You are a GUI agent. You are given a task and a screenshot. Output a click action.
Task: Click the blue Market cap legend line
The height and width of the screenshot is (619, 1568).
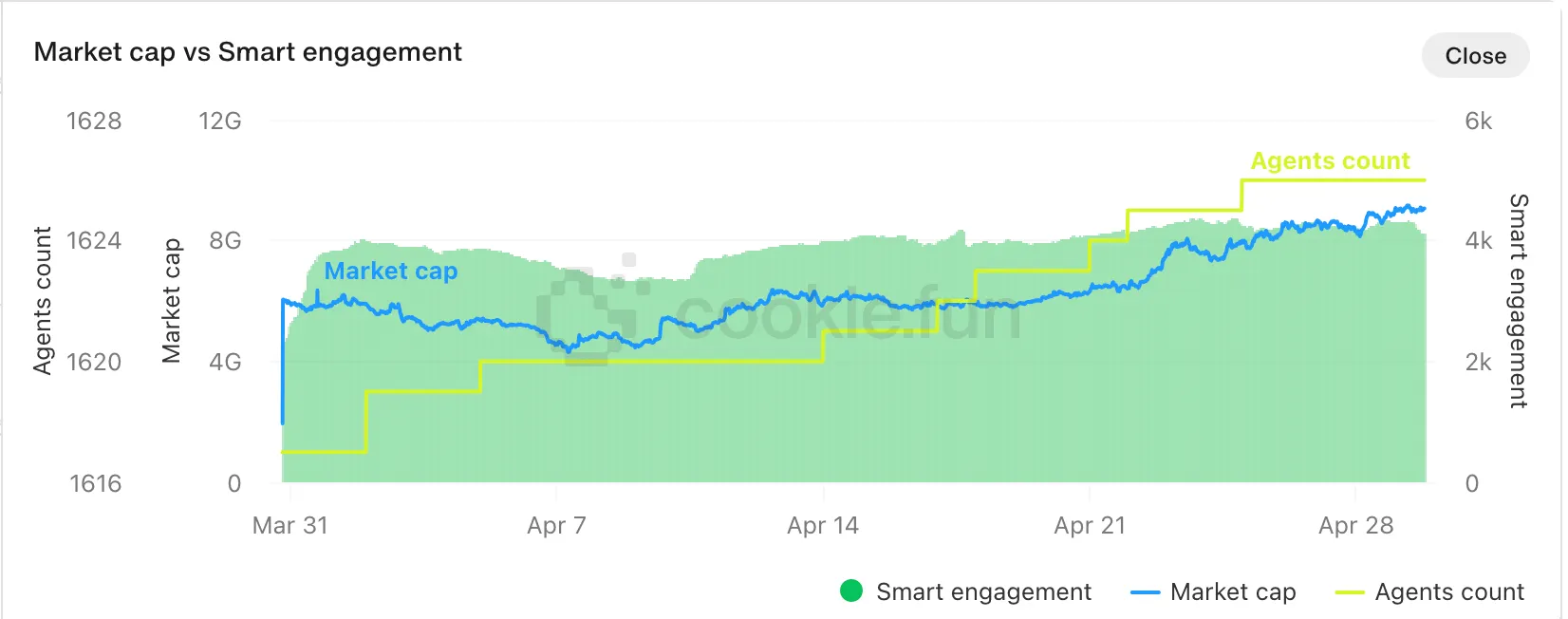tap(1146, 592)
